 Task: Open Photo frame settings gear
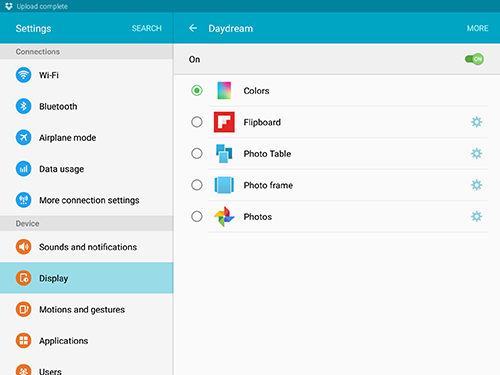476,185
